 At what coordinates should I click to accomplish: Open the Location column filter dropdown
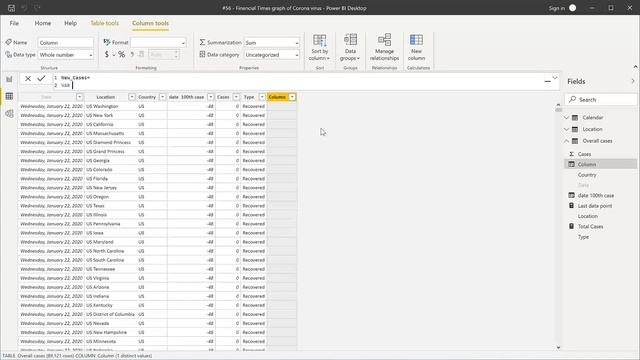click(132, 97)
